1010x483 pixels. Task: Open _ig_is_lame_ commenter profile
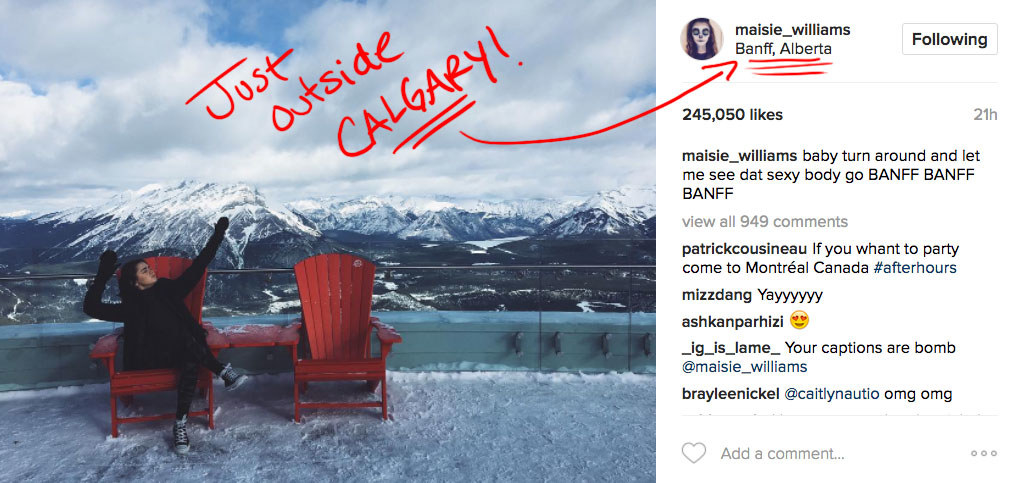[x=730, y=348]
